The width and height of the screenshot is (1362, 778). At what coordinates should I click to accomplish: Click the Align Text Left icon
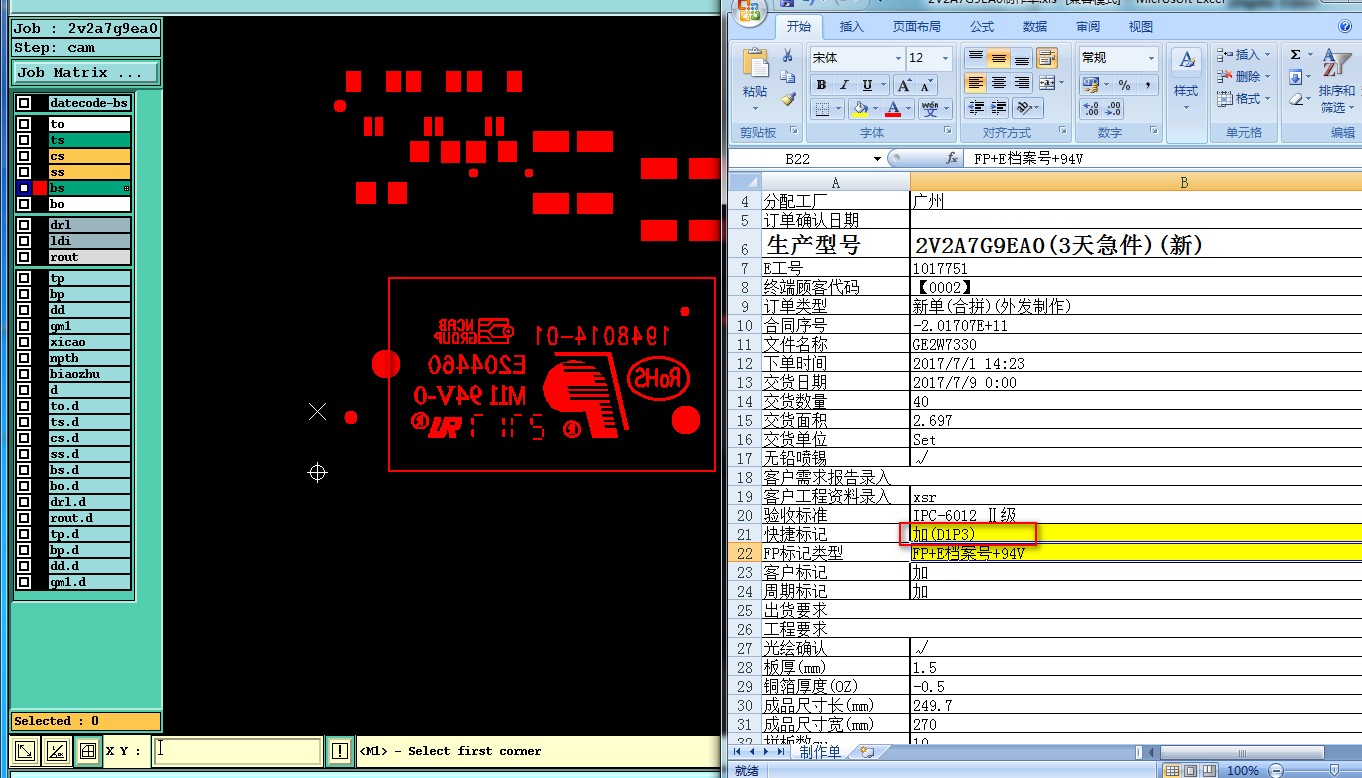click(x=975, y=82)
